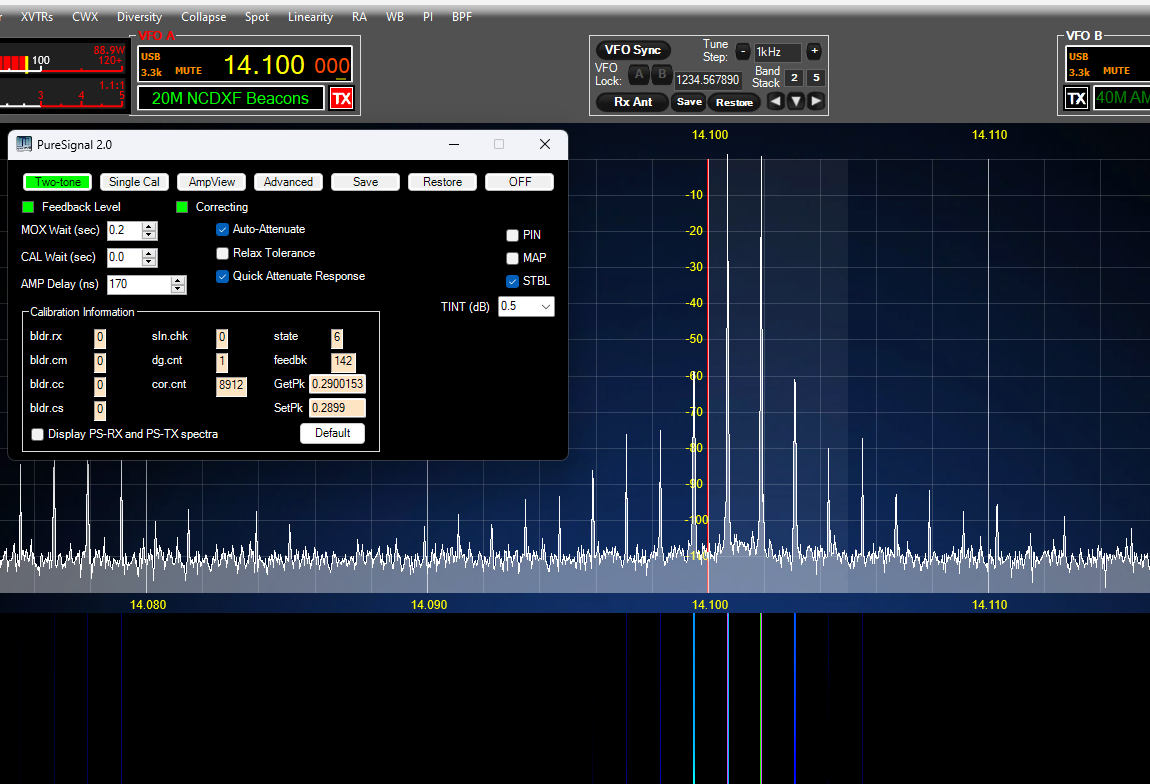This screenshot has height=784, width=1150.
Task: Open WB menu
Action: pyautogui.click(x=395, y=17)
